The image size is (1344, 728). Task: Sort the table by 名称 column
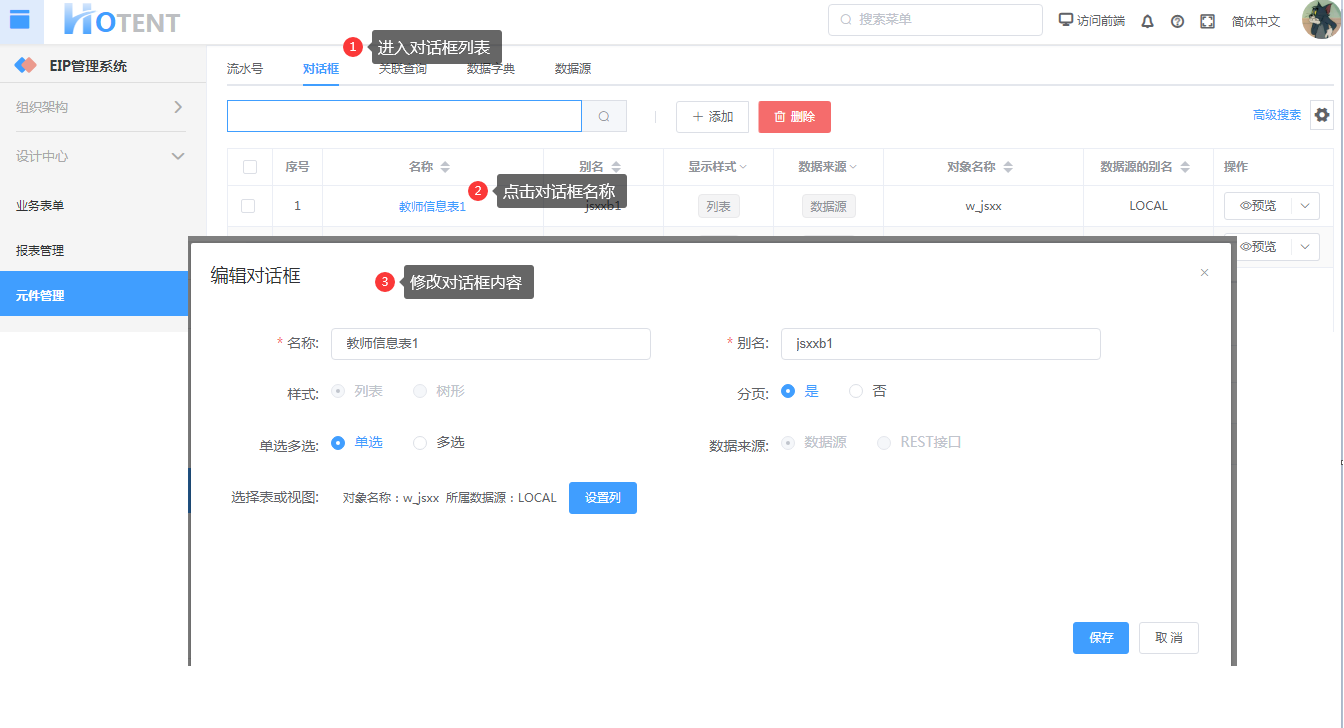(x=445, y=167)
